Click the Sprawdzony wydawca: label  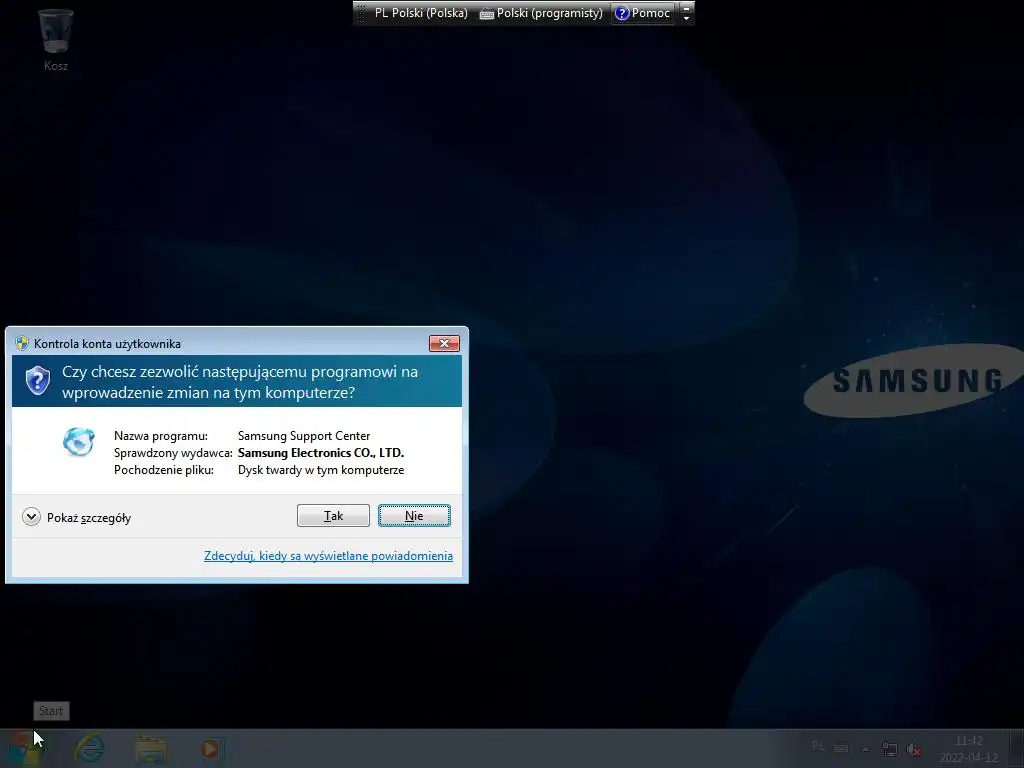point(173,453)
